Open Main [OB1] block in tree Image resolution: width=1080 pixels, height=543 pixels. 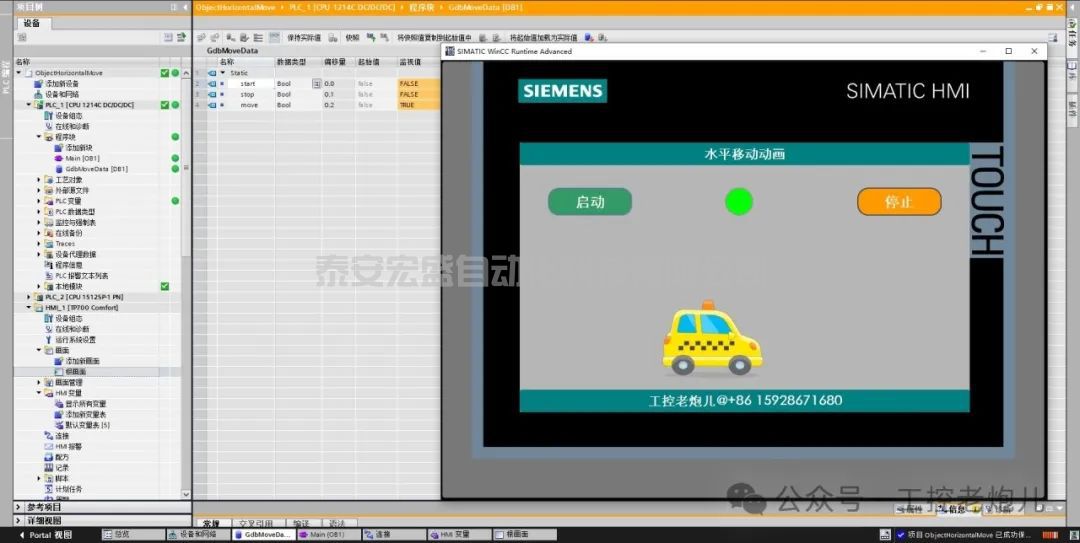(81, 158)
